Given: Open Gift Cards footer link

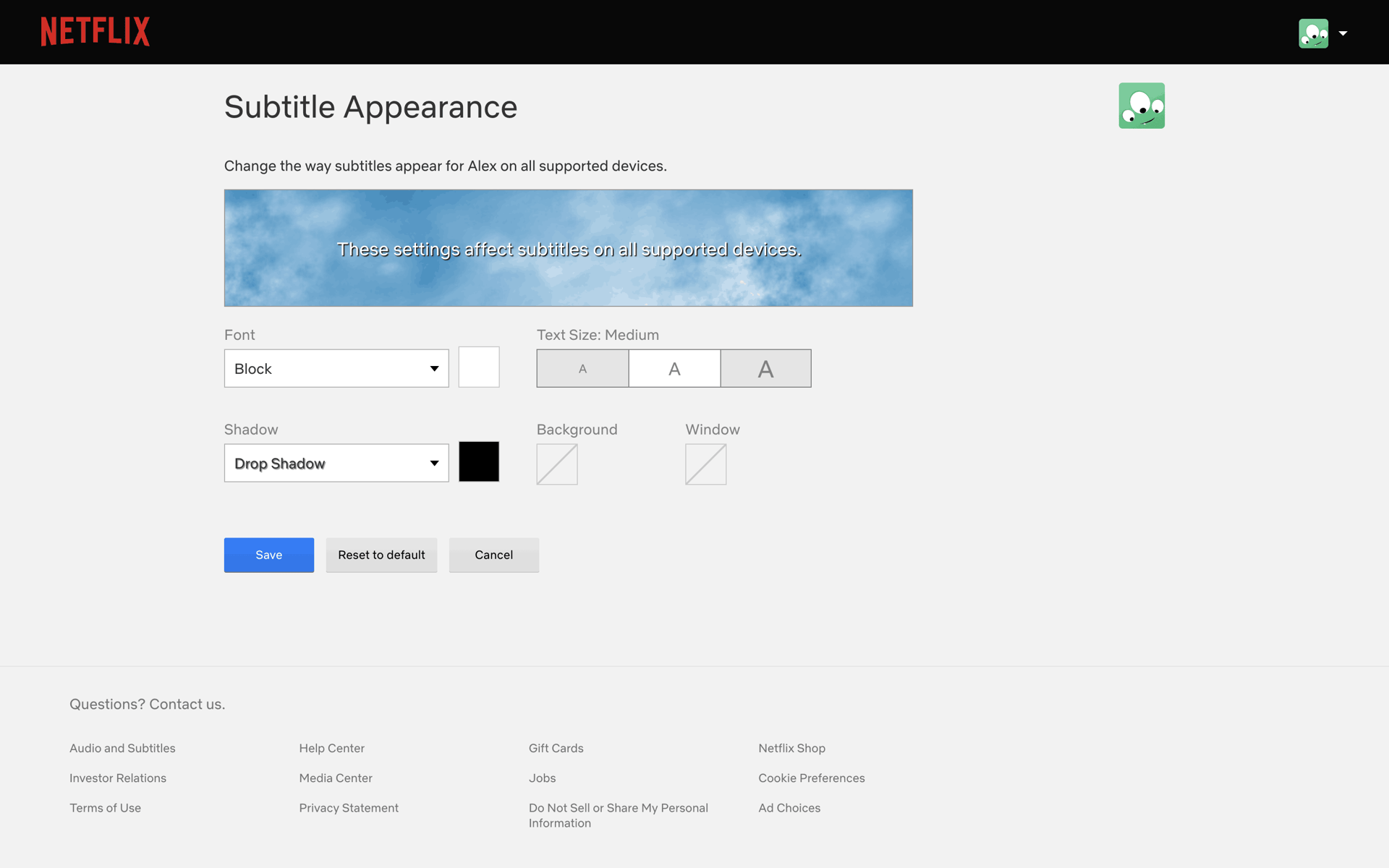Looking at the screenshot, I should pyautogui.click(x=556, y=748).
